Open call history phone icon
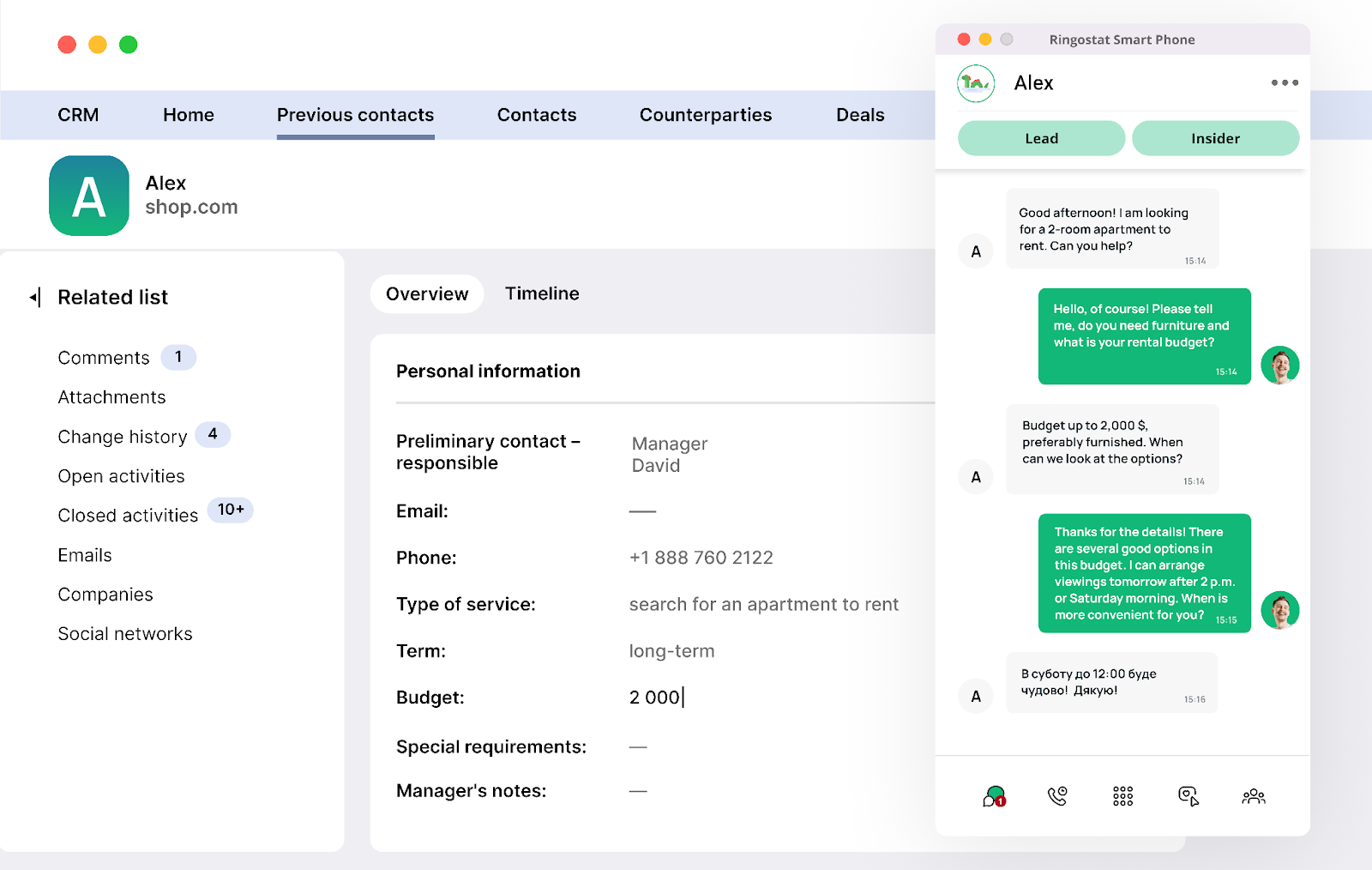Image resolution: width=1372 pixels, height=870 pixels. pyautogui.click(x=1057, y=796)
